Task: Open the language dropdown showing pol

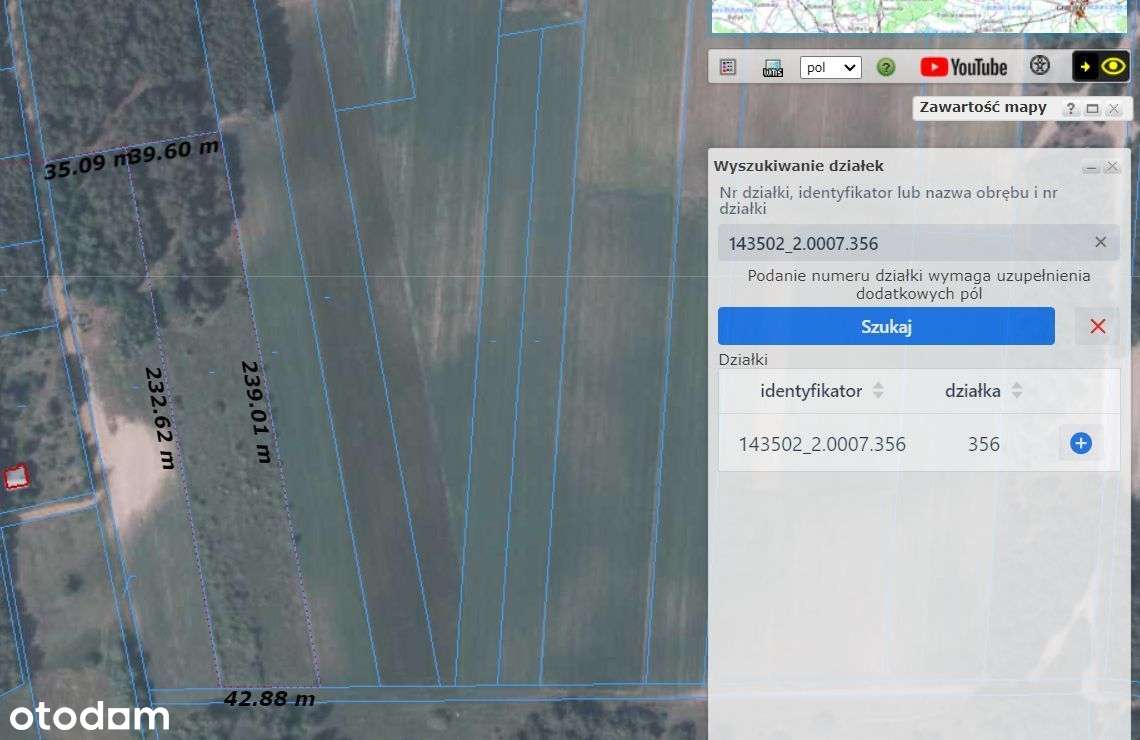Action: (x=830, y=68)
